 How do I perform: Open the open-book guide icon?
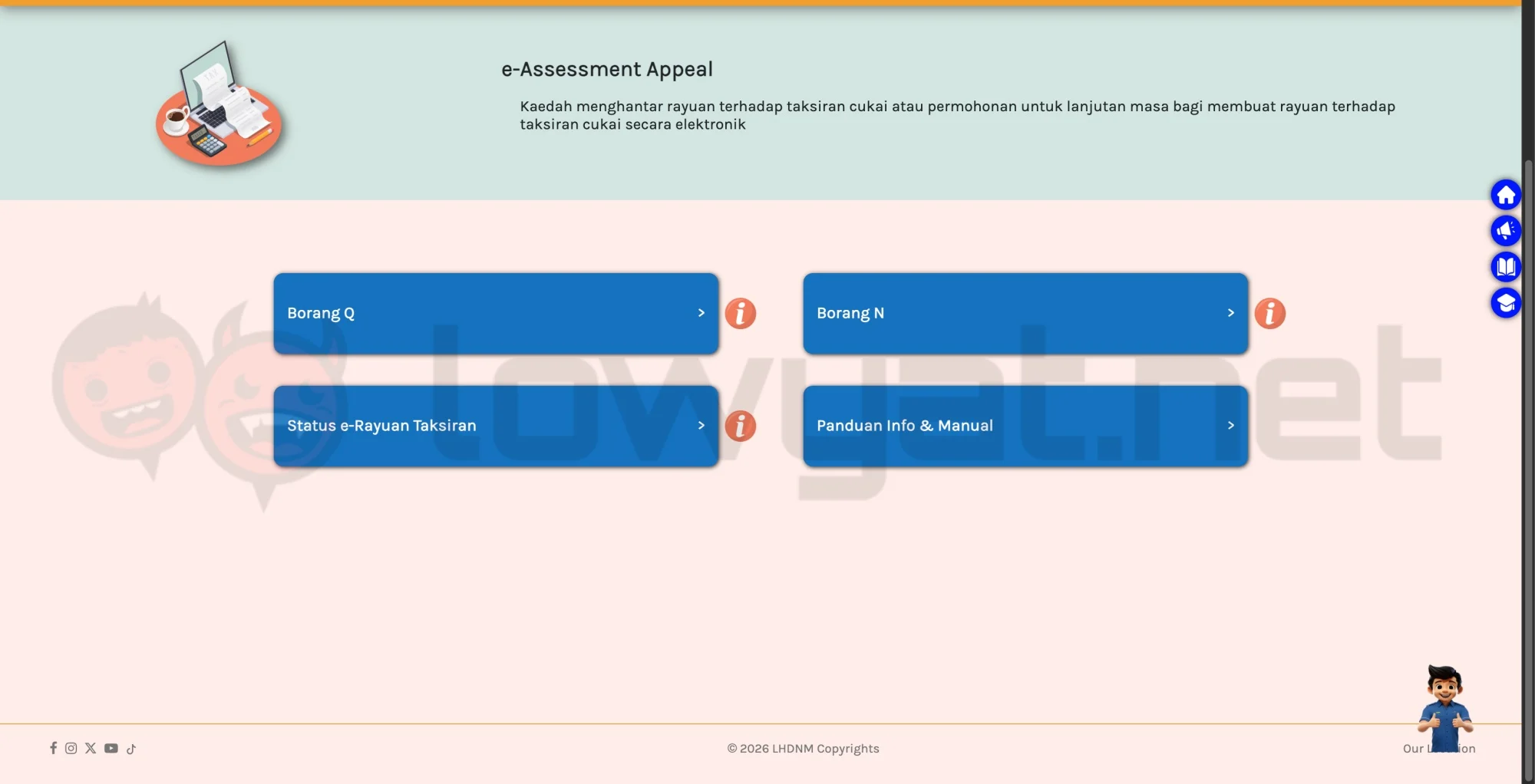1506,266
